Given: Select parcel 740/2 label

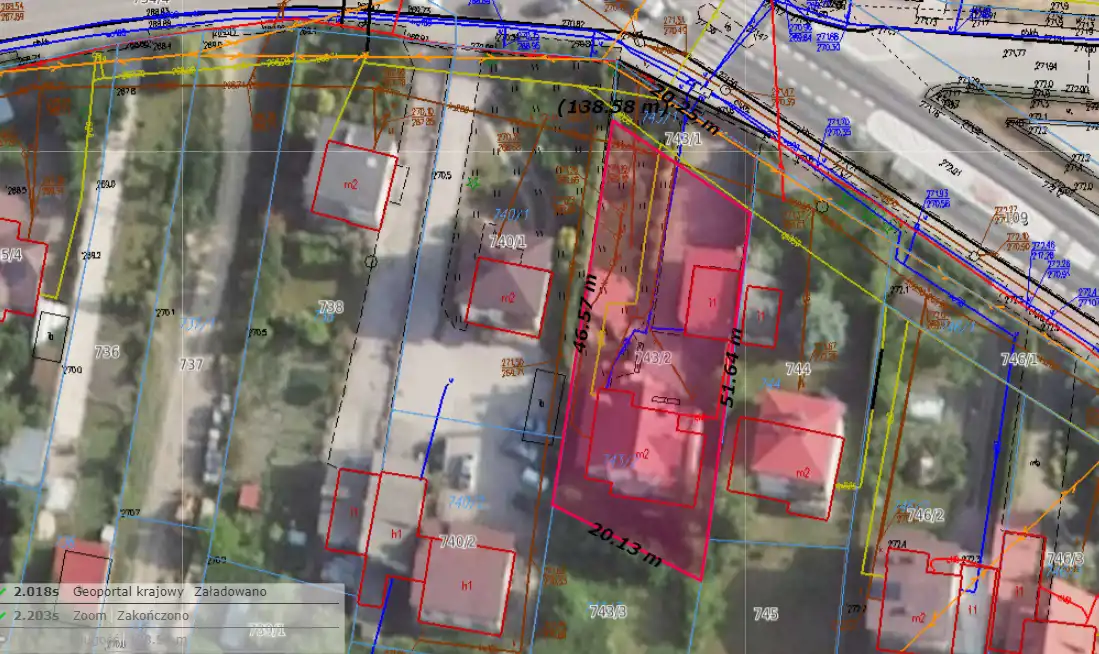Looking at the screenshot, I should (458, 541).
